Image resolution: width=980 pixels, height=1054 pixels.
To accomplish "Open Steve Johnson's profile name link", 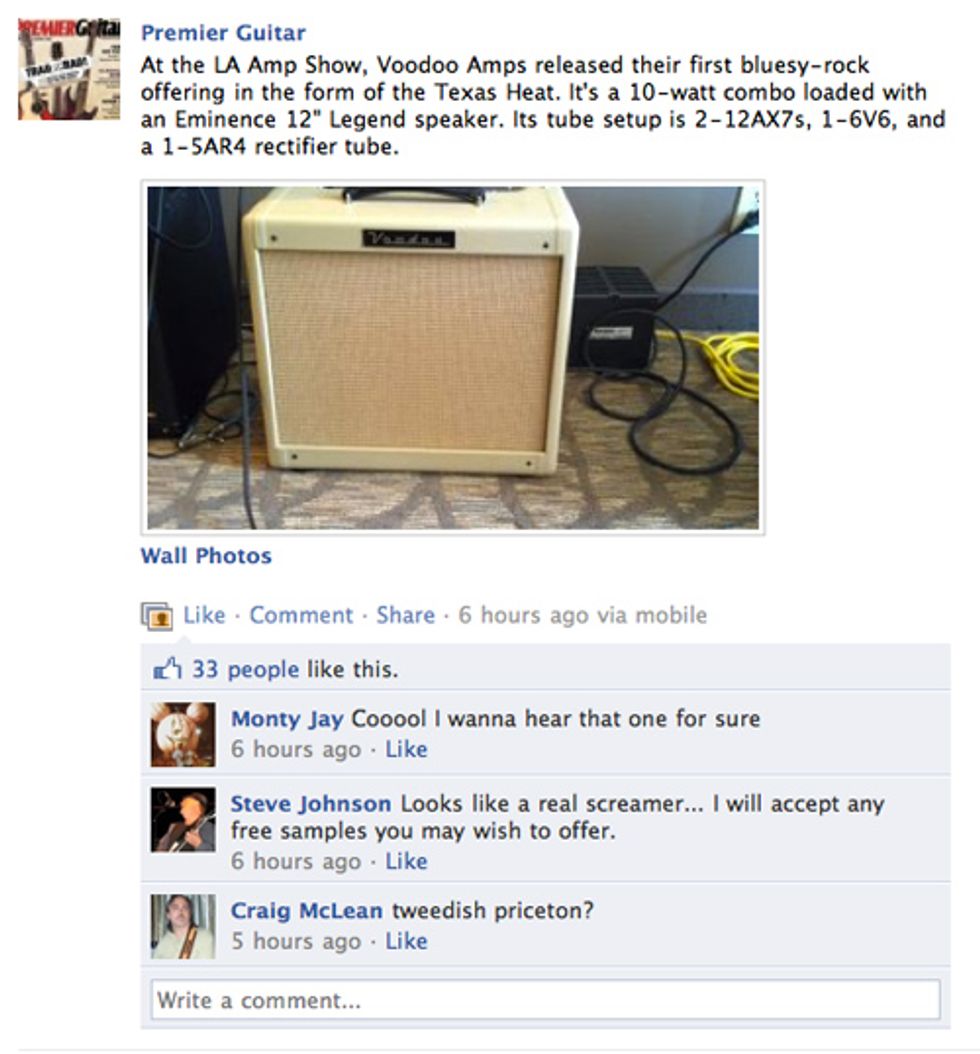I will pyautogui.click(x=311, y=804).
